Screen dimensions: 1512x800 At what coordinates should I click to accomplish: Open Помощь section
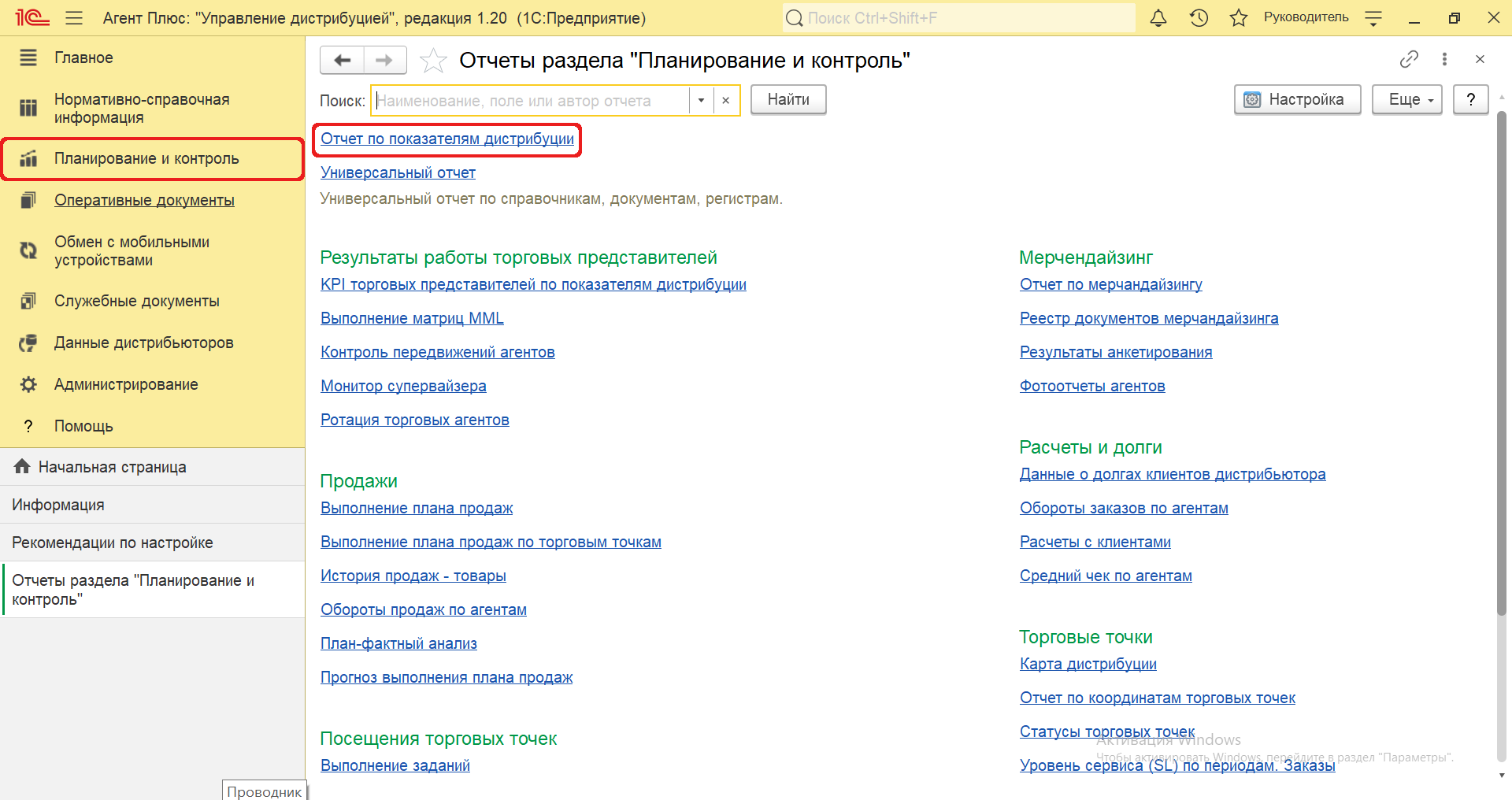click(x=153, y=427)
